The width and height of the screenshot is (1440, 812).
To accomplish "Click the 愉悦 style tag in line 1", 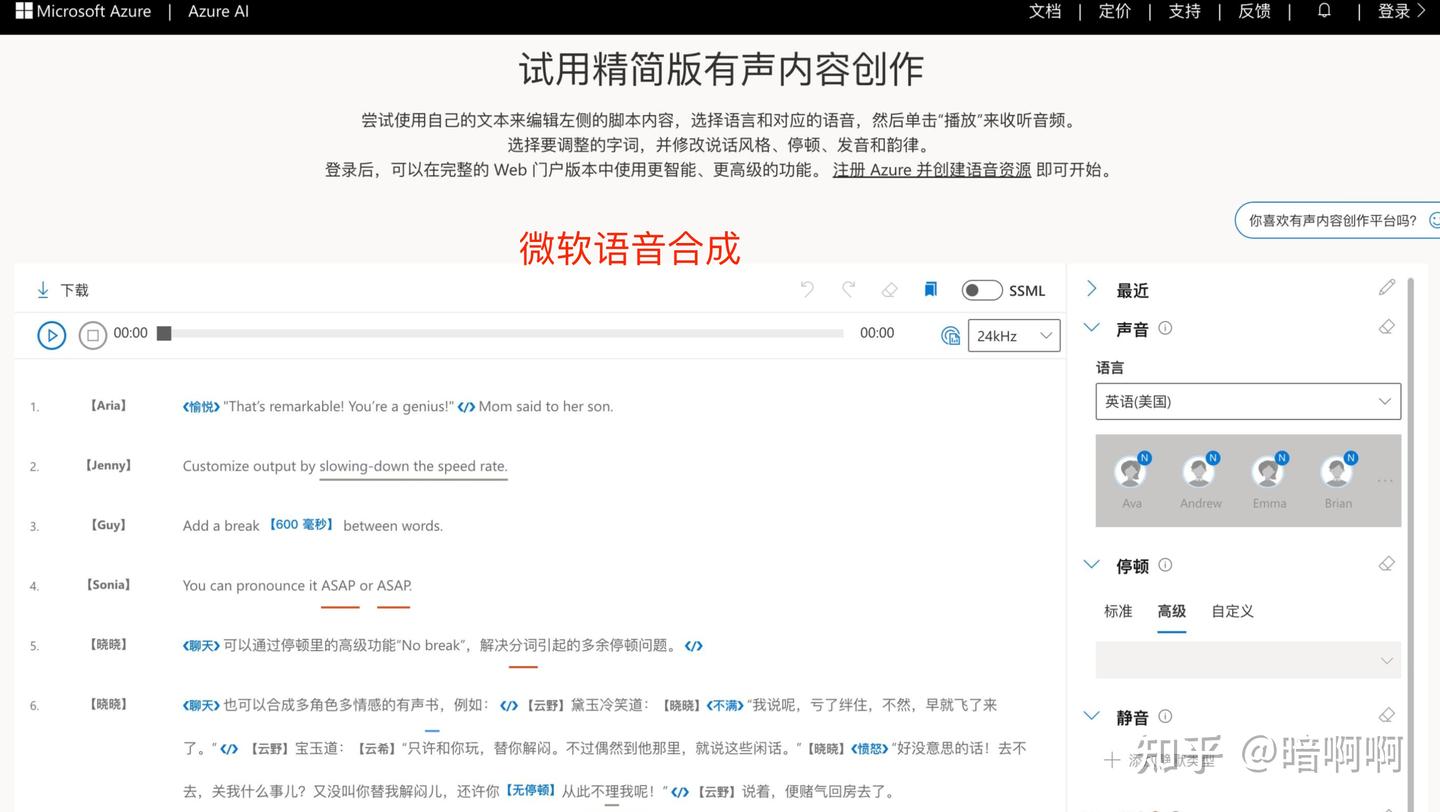I will (201, 407).
